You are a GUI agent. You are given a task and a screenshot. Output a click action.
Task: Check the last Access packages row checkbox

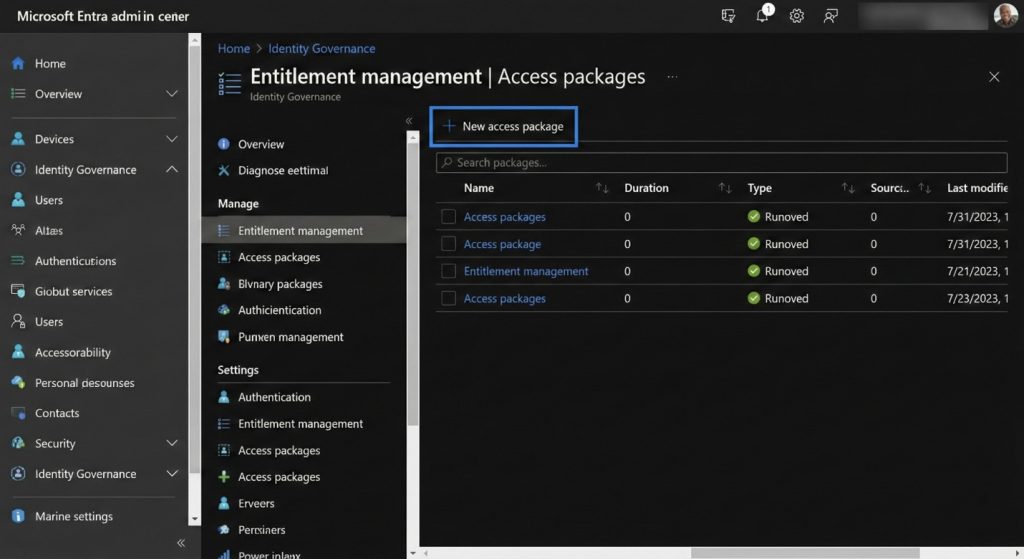[x=448, y=298]
